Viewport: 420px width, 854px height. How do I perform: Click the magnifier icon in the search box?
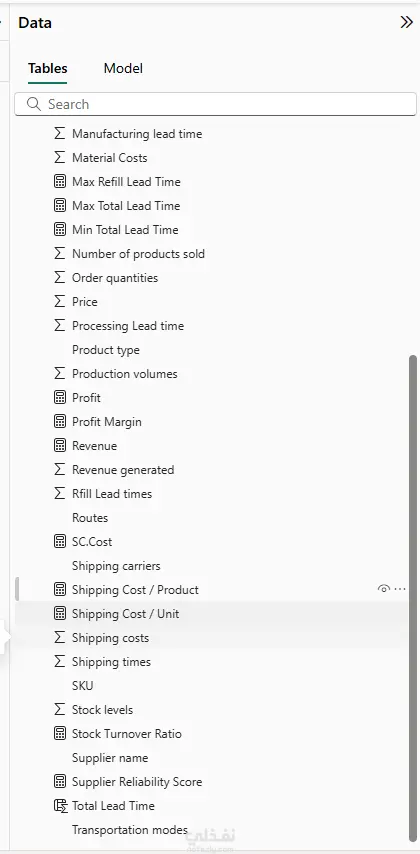34,104
